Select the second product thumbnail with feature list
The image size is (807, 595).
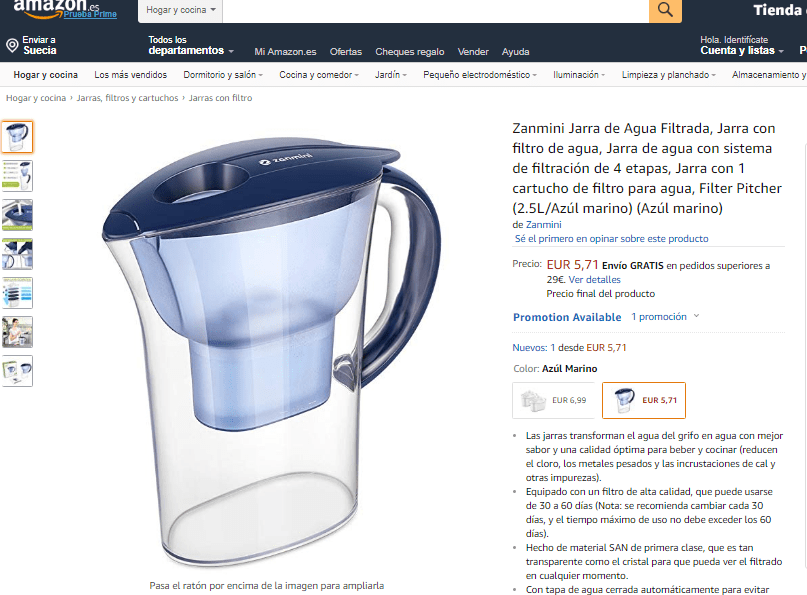17,176
